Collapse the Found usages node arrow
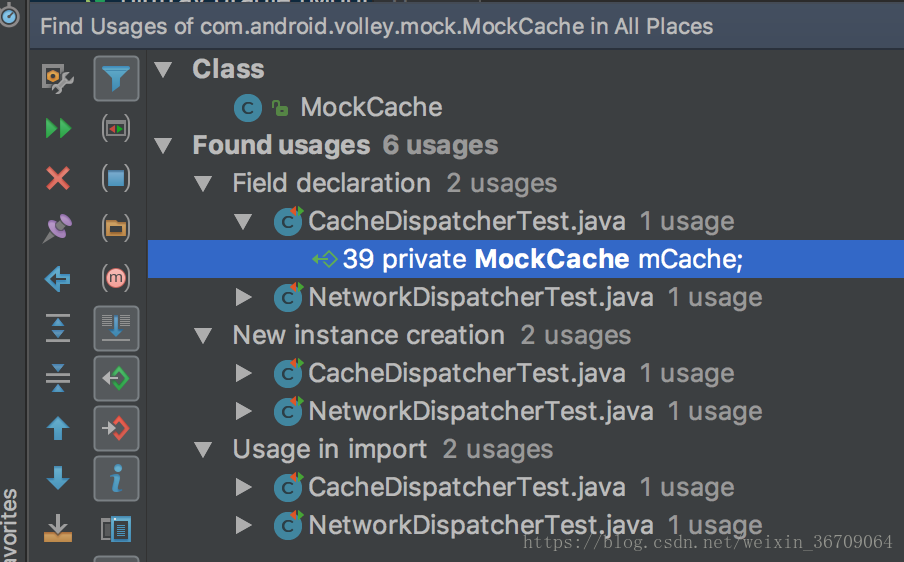The height and width of the screenshot is (562, 904). pyautogui.click(x=164, y=145)
